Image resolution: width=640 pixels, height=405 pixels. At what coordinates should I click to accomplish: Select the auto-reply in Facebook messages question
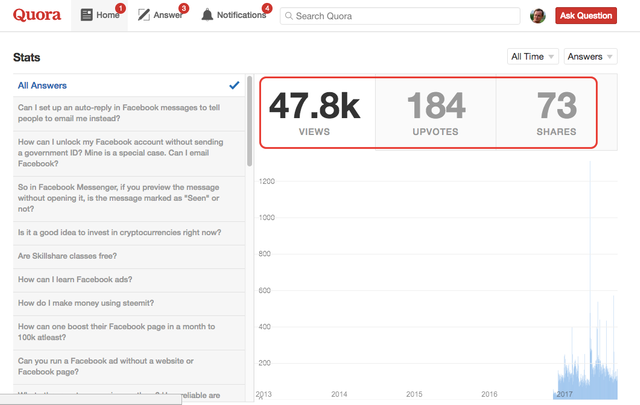pyautogui.click(x=129, y=113)
